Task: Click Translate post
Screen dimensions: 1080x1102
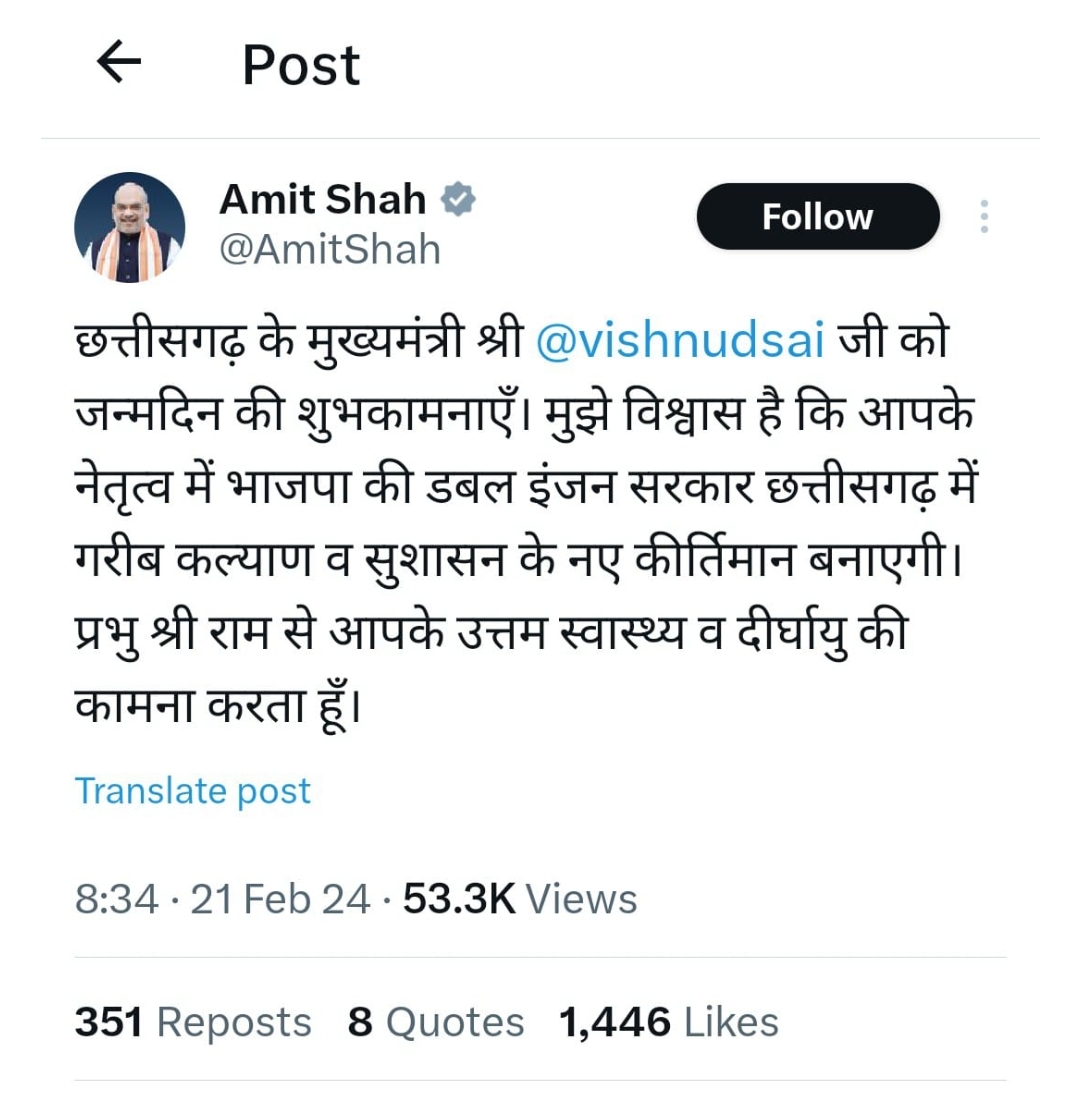Action: tap(193, 792)
